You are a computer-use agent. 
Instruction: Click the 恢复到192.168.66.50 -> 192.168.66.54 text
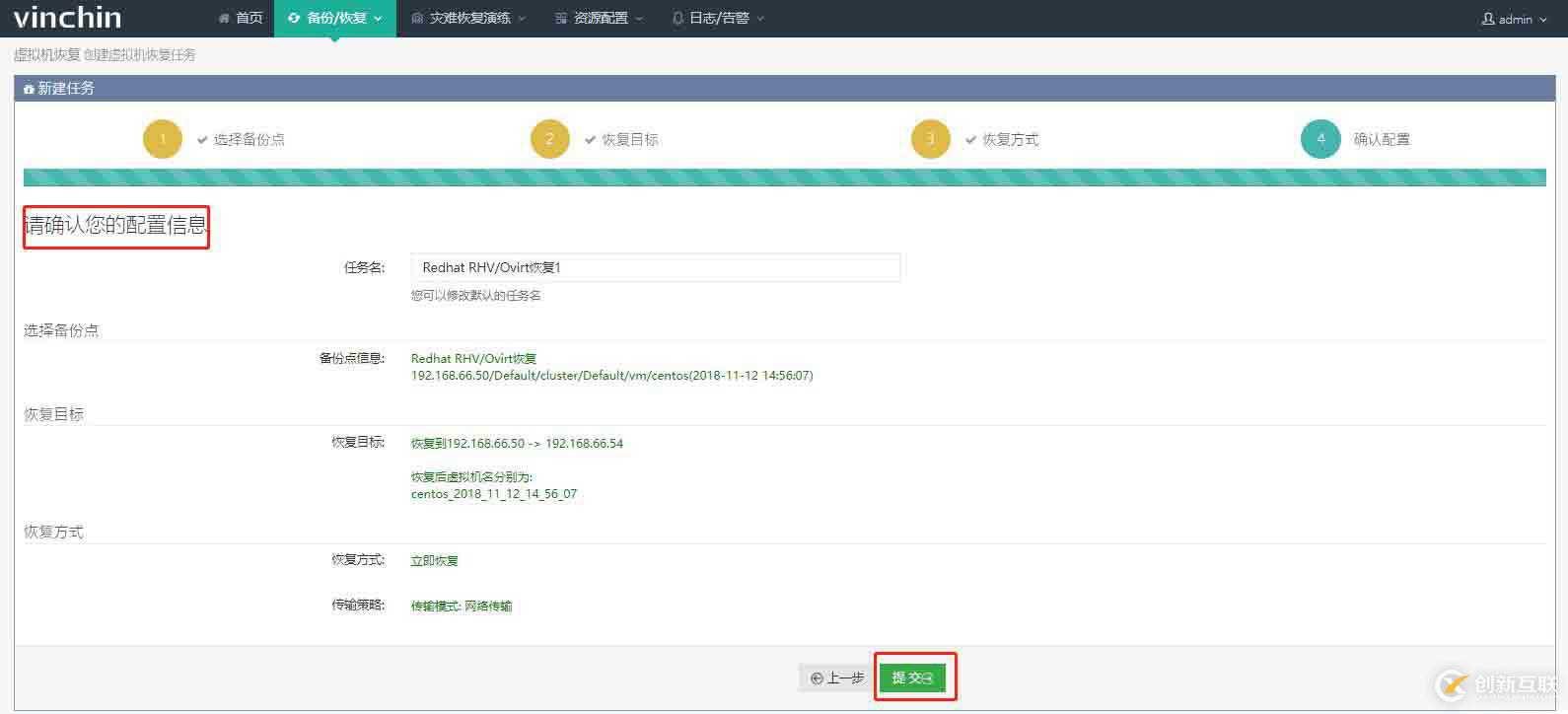pos(517,444)
